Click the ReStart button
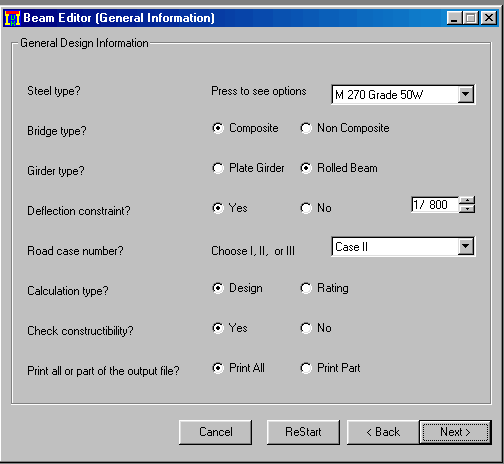The height and width of the screenshot is (464, 504). 303,432
